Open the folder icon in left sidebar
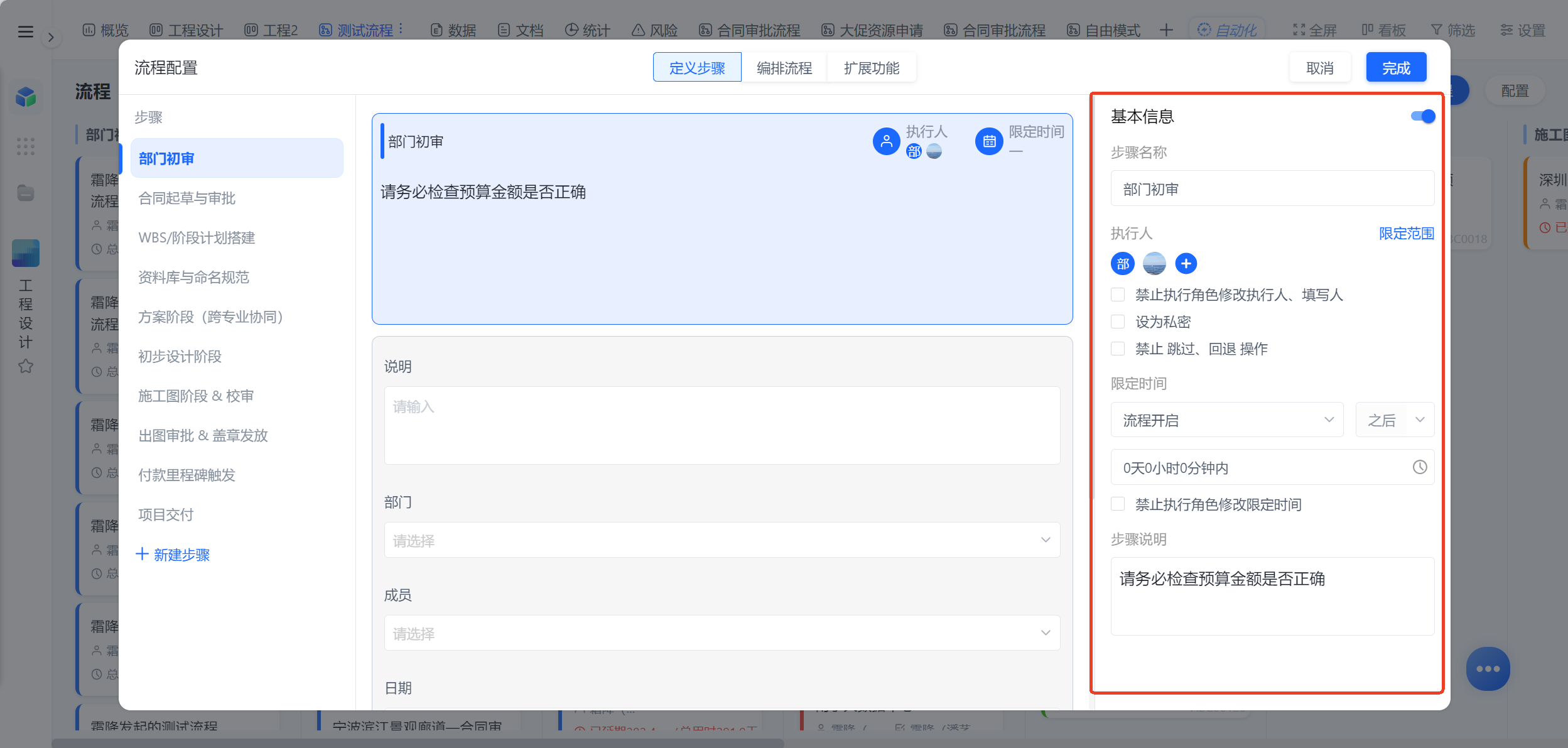1568x748 pixels. pyautogui.click(x=26, y=193)
